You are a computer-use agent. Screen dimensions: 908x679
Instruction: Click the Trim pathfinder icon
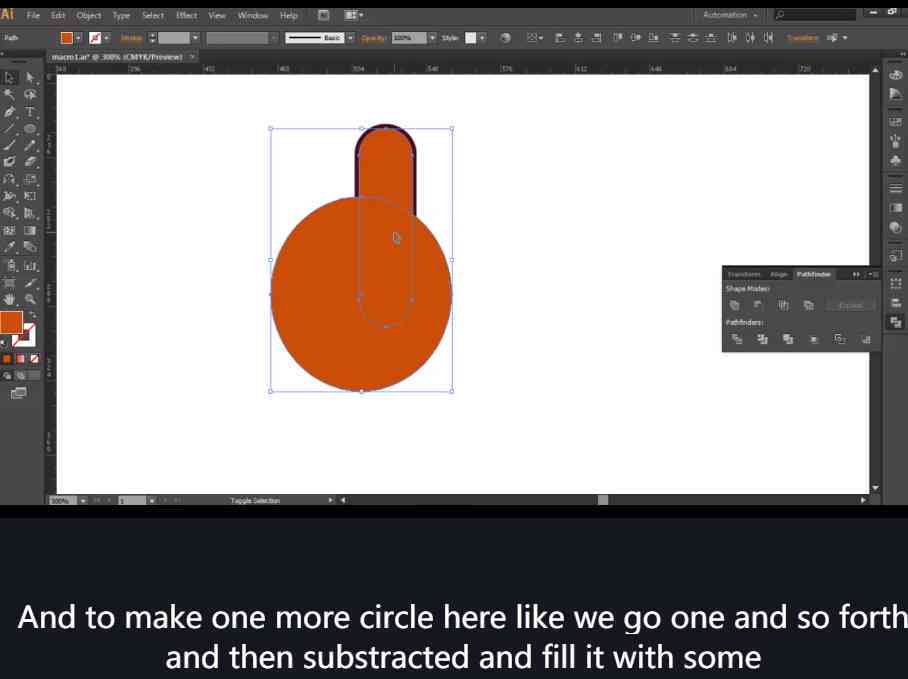coord(762,339)
